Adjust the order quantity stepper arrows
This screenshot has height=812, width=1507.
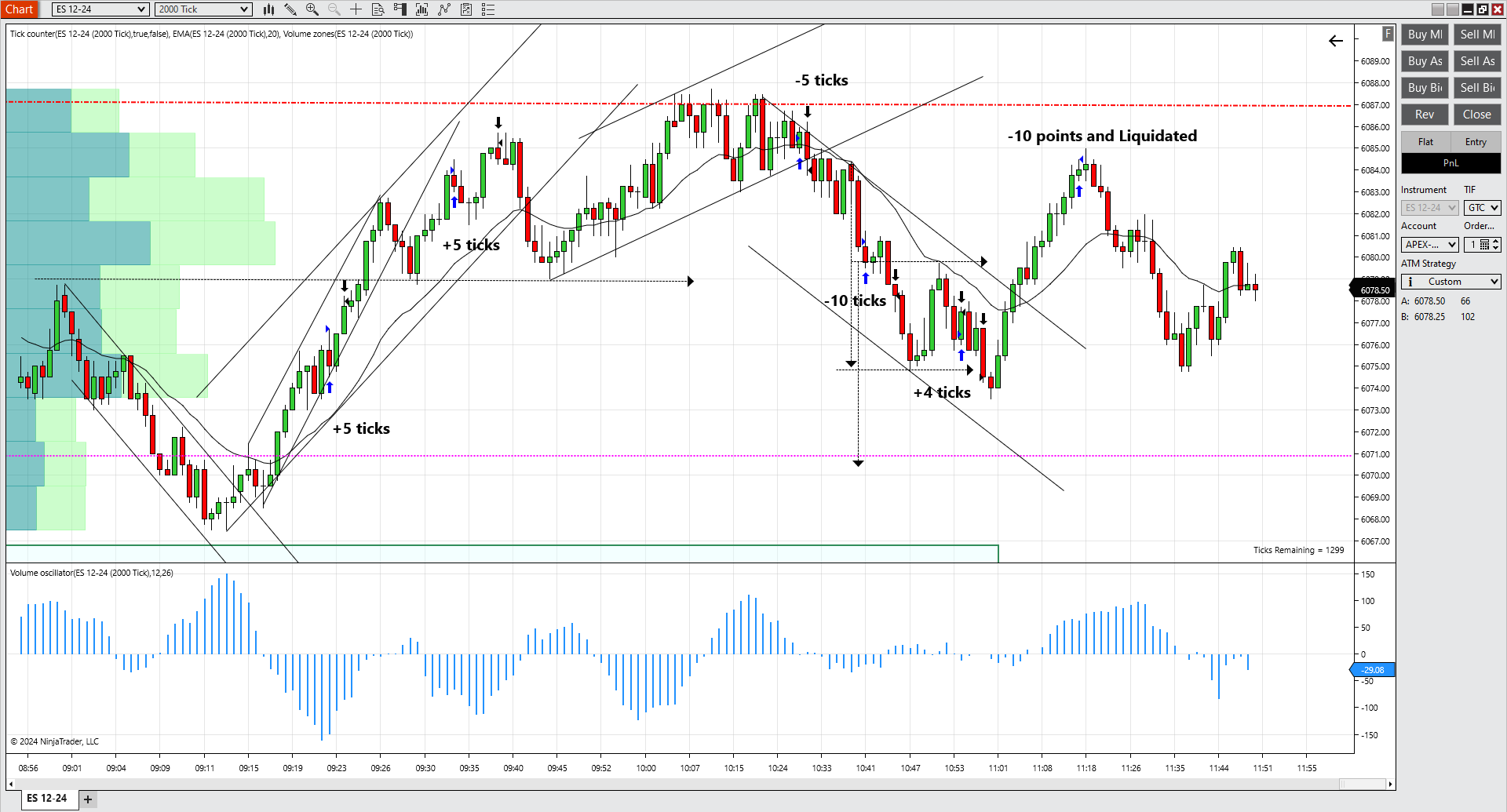tap(1496, 245)
